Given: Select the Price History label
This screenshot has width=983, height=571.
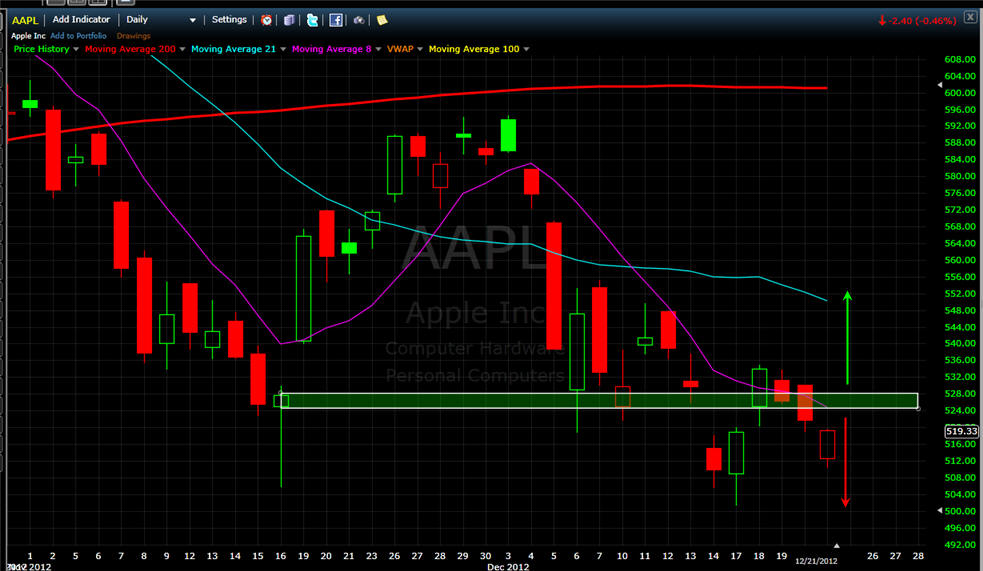Looking at the screenshot, I should [41, 49].
